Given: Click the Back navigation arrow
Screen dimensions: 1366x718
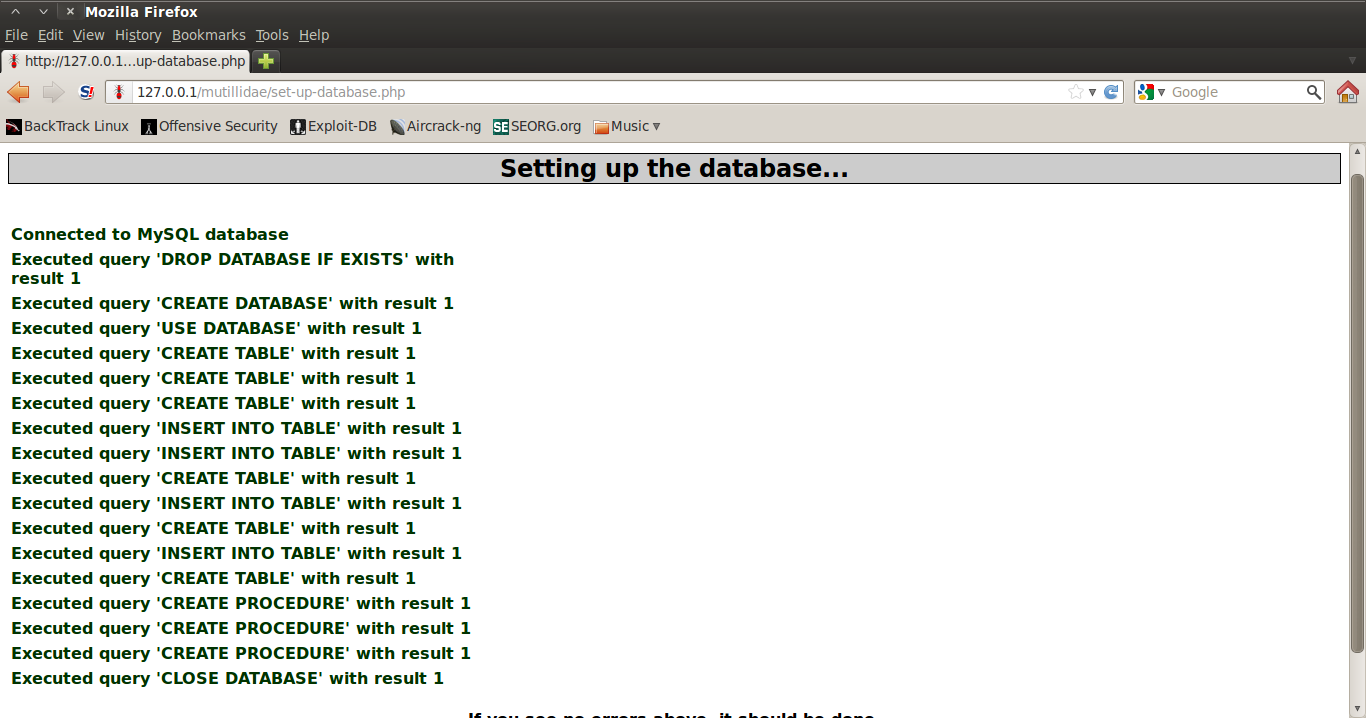Looking at the screenshot, I should coord(18,92).
